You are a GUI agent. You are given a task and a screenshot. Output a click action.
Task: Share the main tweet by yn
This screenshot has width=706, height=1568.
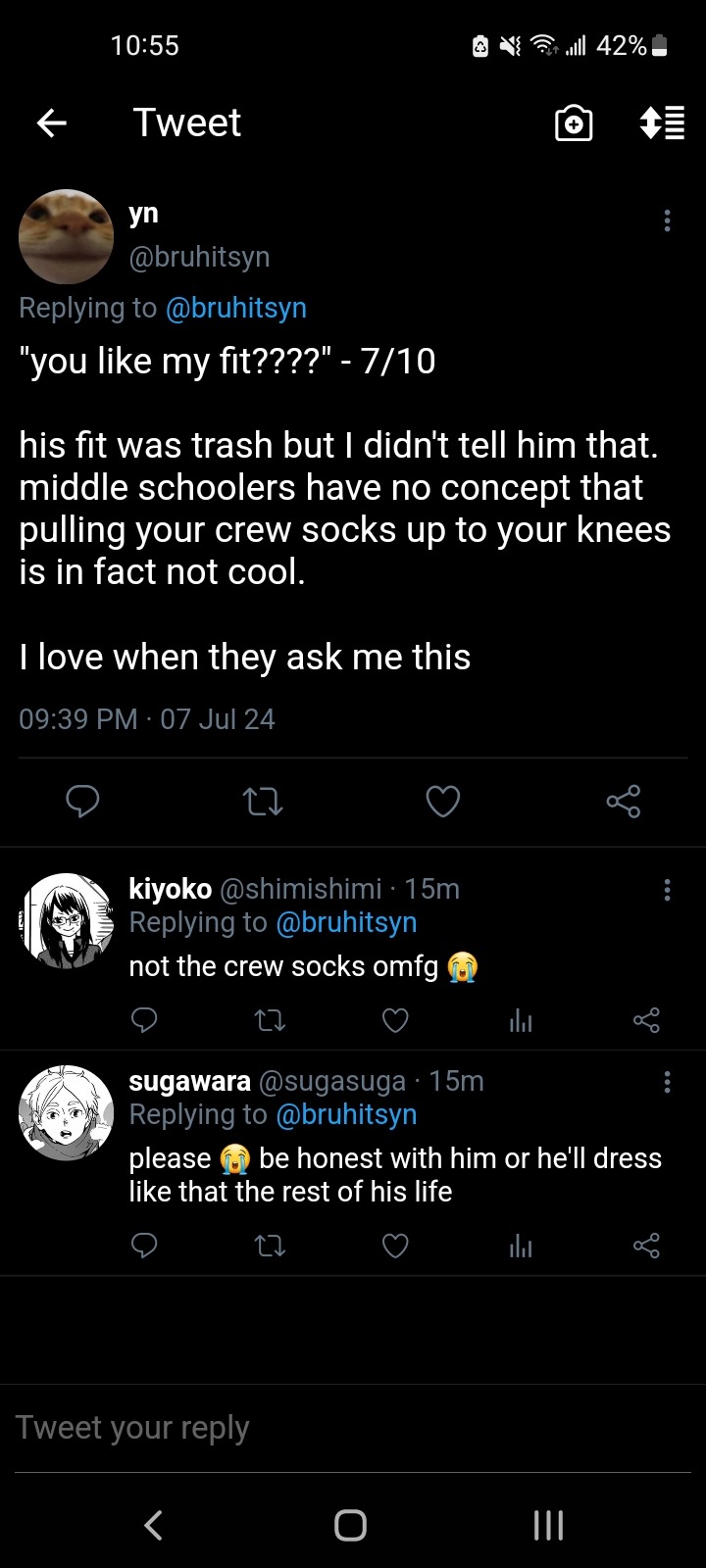tap(623, 802)
